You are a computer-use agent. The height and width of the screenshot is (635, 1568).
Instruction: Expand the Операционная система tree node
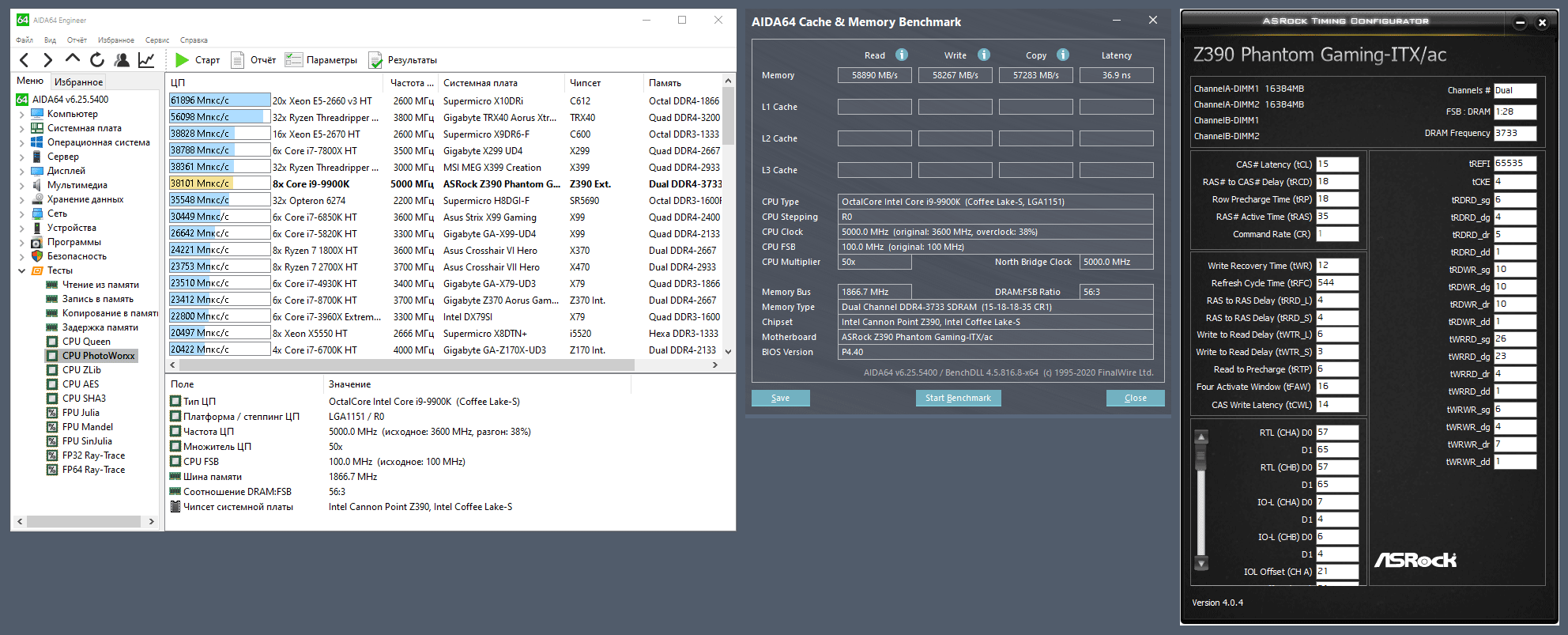21,142
